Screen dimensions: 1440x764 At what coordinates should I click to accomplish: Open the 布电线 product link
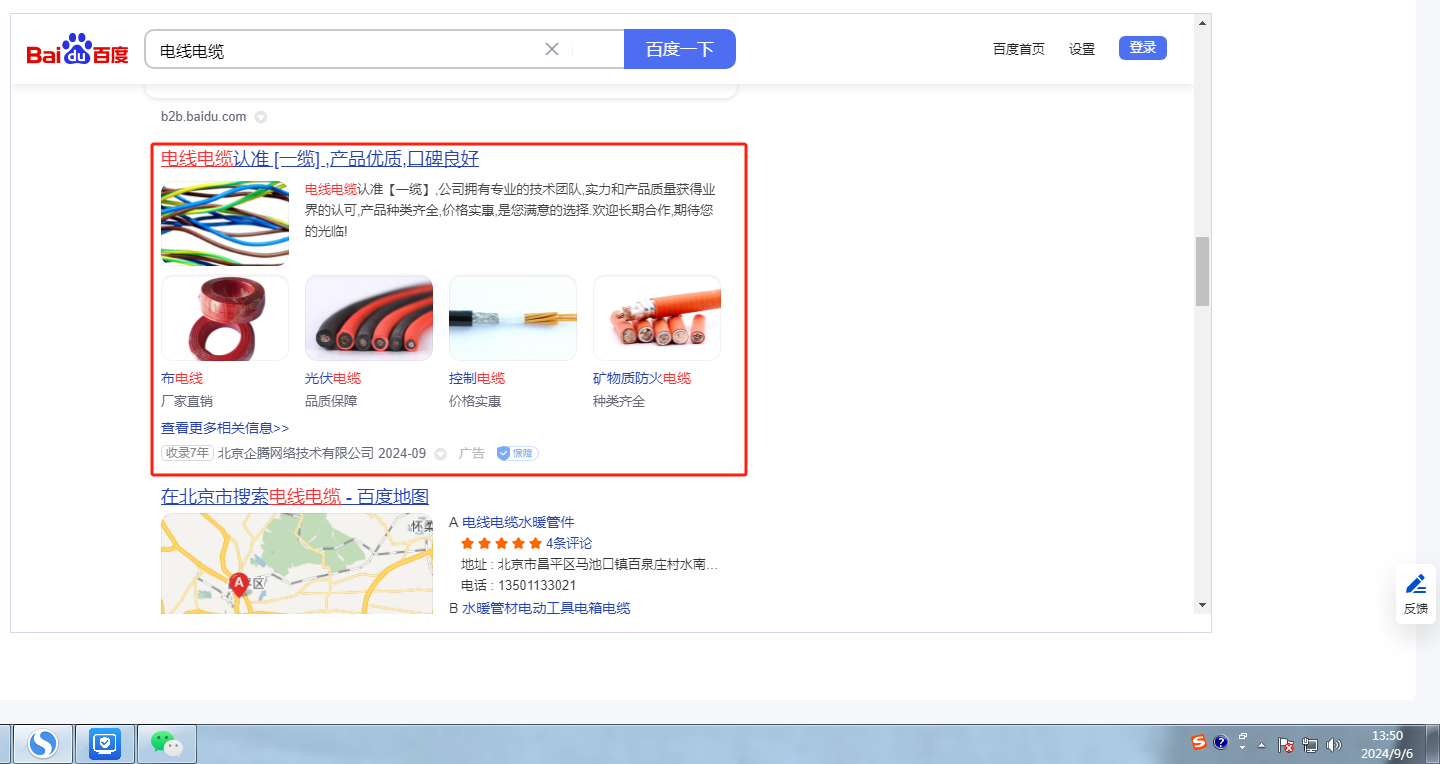182,378
